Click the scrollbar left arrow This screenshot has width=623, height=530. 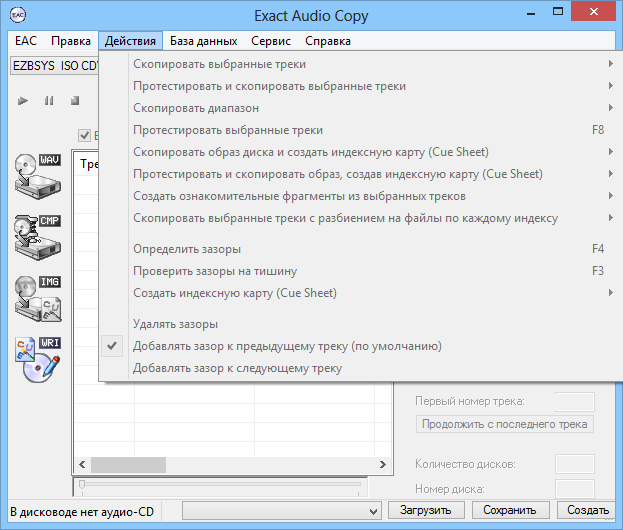tap(82, 464)
